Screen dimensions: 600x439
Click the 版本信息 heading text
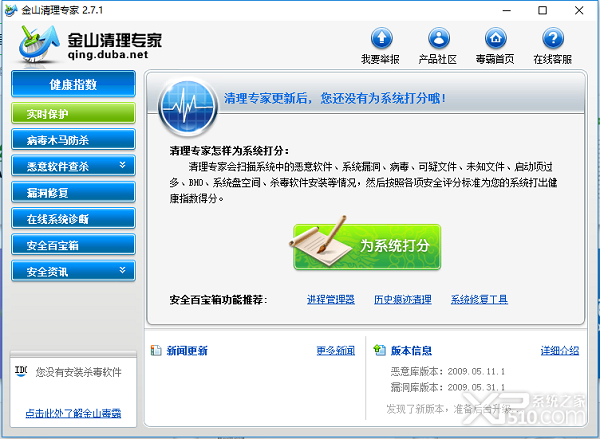411,351
